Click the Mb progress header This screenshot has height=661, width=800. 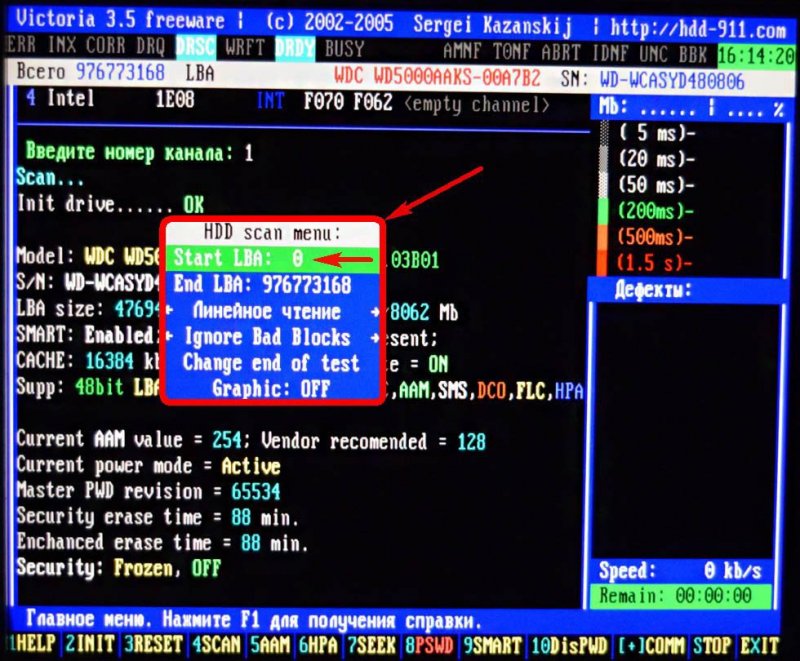tap(691, 109)
